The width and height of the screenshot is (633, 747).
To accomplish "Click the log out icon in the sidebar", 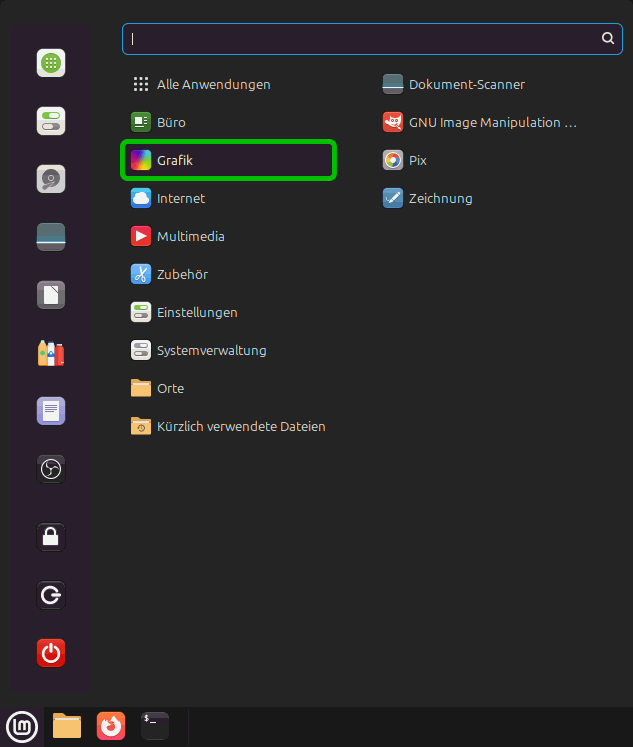I will coord(51,596).
